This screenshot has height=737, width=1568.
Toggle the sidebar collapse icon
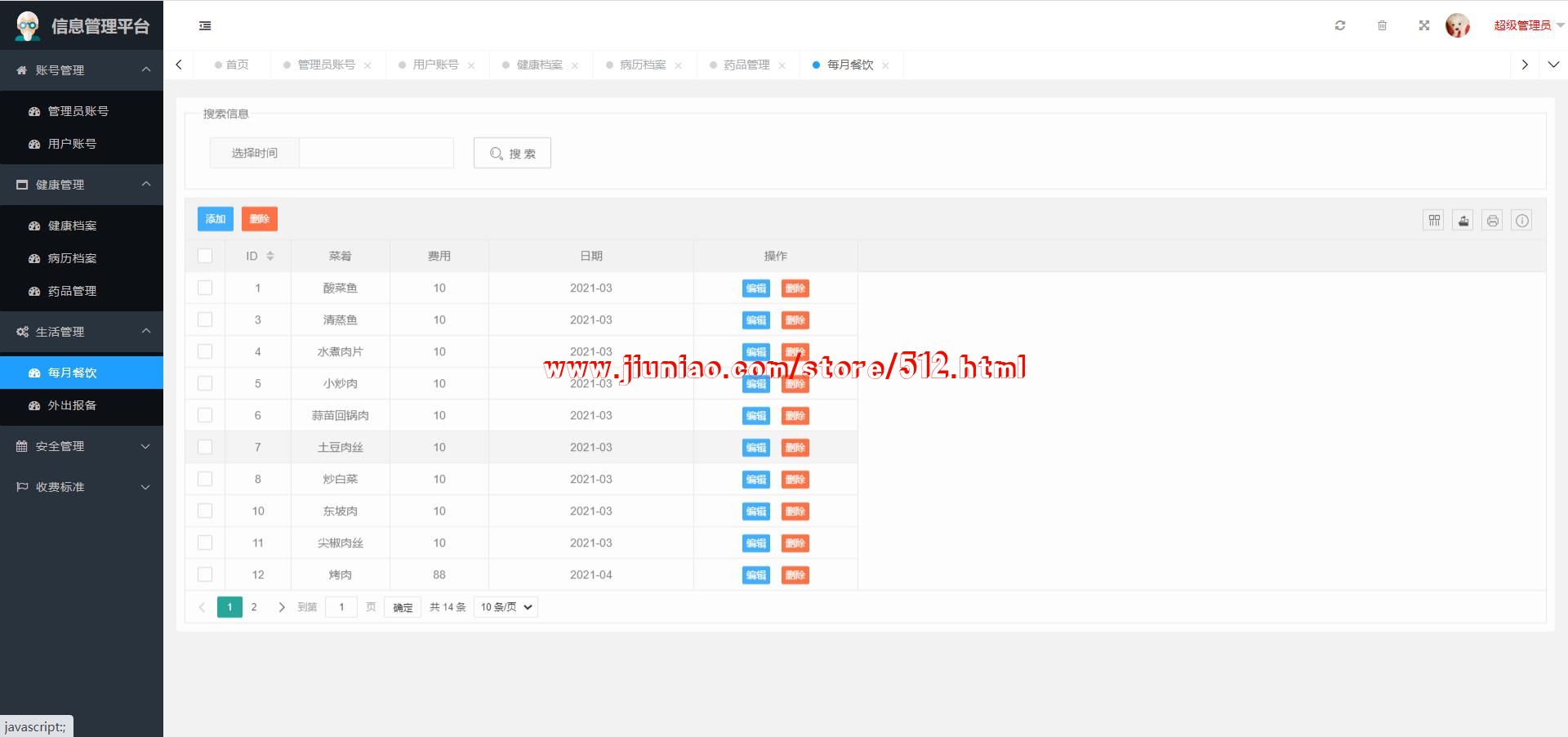click(205, 26)
